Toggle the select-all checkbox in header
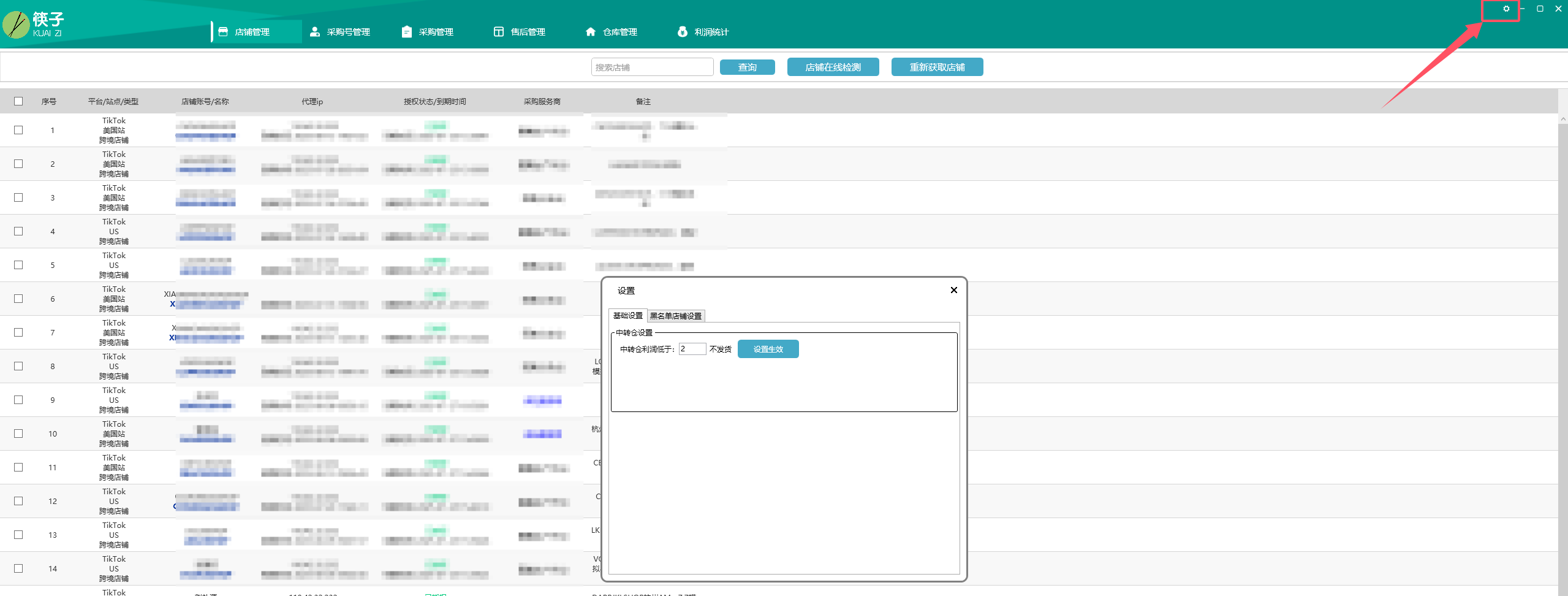 tap(18, 101)
